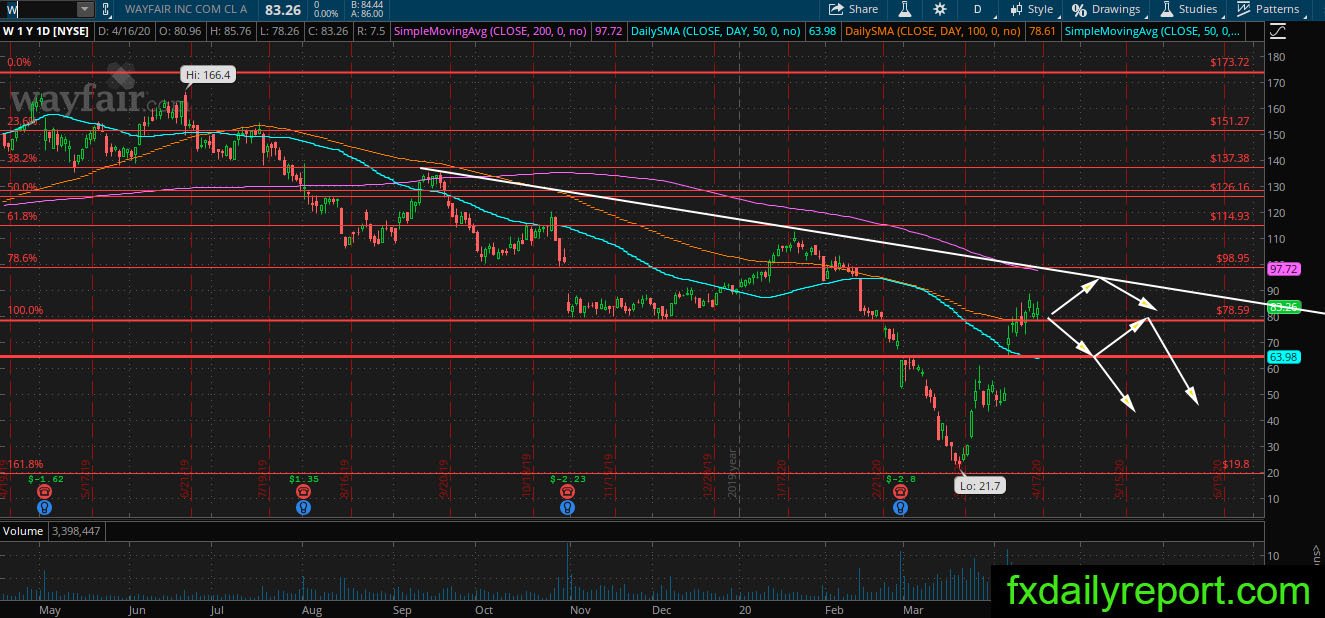Click the $98.95 Fibonacci price label
The image size is (1325, 618).
pyautogui.click(x=1233, y=258)
